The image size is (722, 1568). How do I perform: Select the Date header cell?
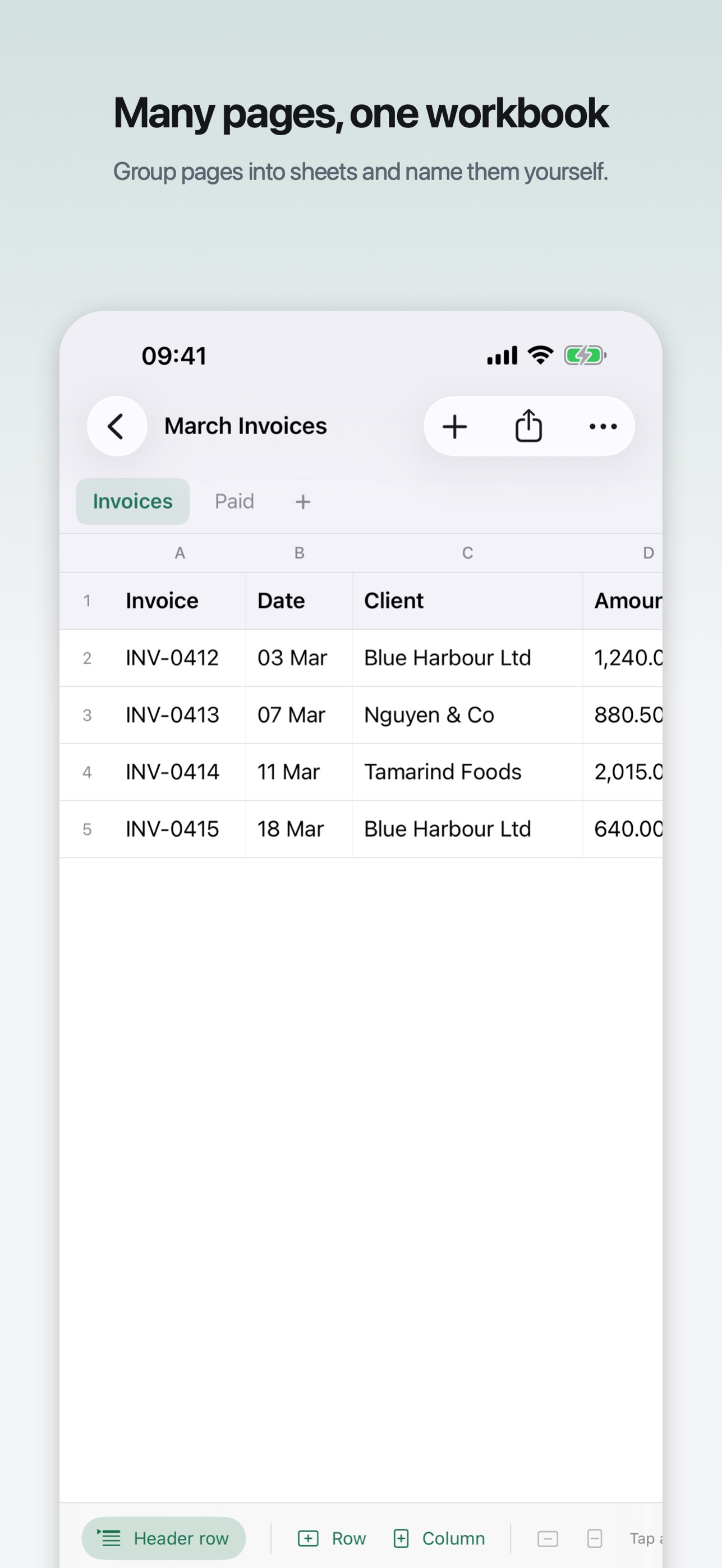(299, 601)
